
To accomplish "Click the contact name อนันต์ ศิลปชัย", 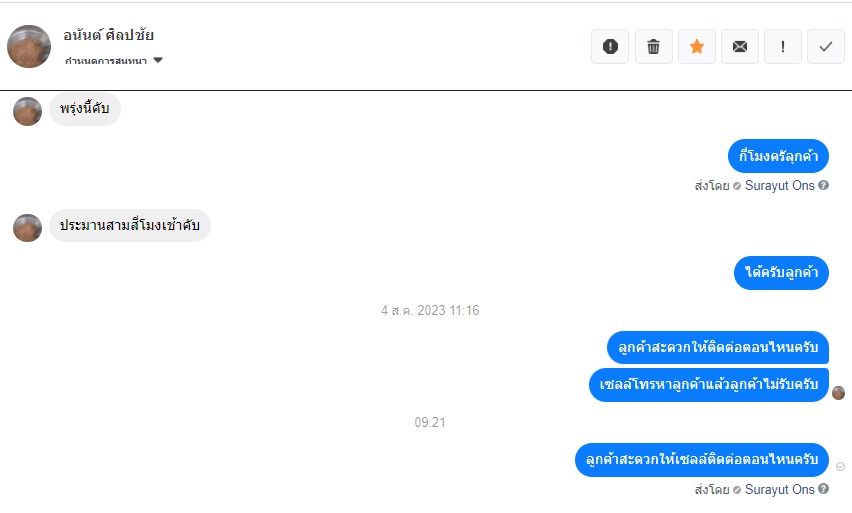I will [x=108, y=35].
